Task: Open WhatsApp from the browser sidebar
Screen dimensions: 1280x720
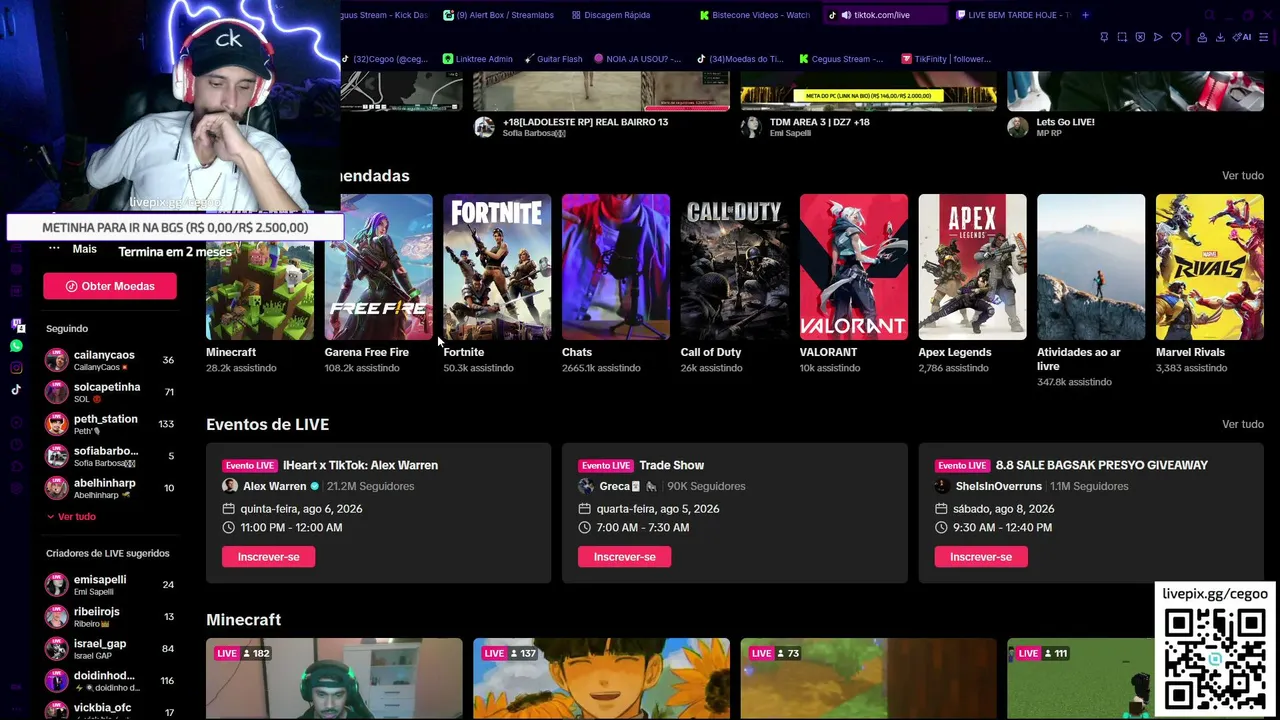Action: coord(17,346)
